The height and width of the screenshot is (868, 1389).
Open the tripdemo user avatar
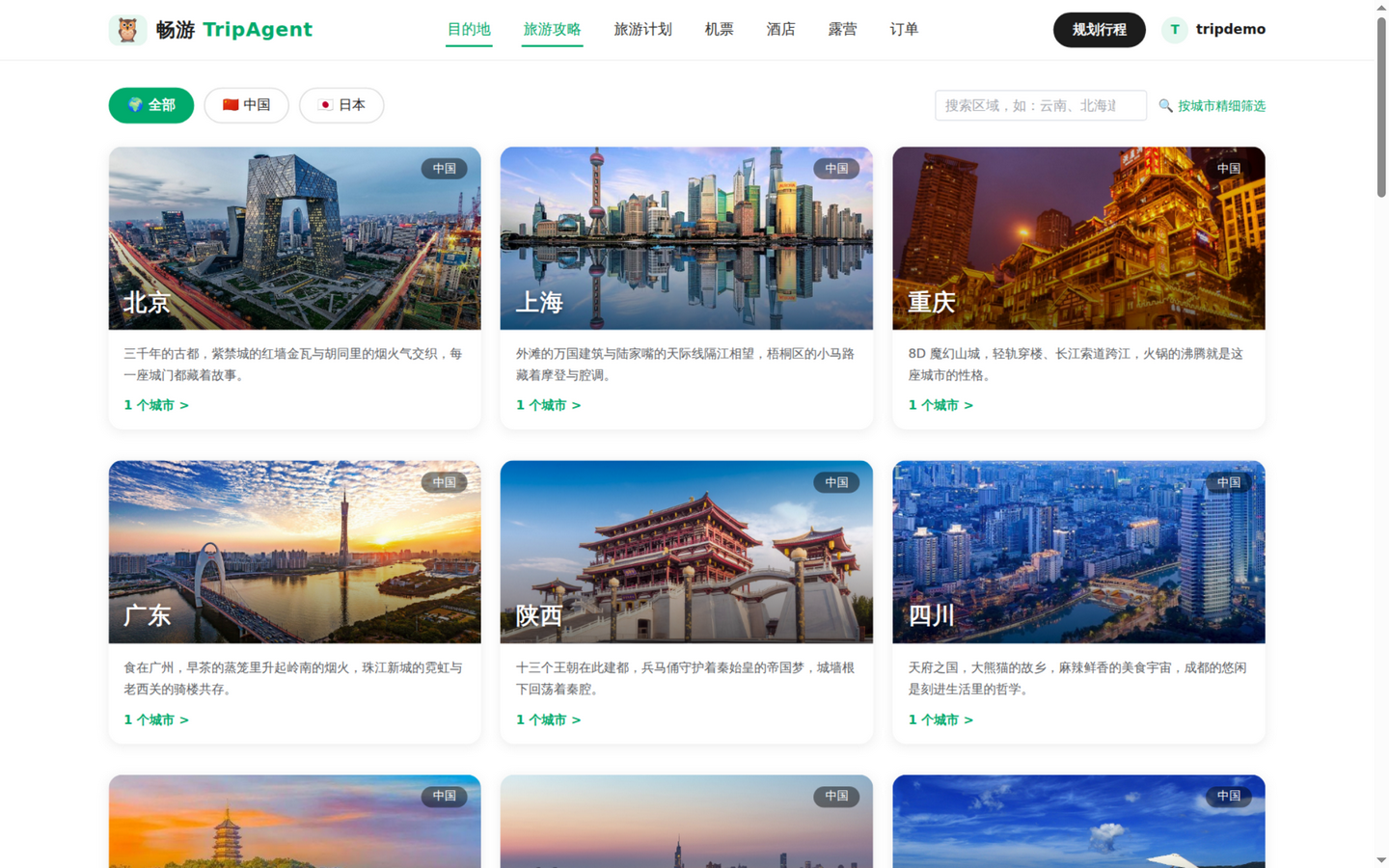[1174, 30]
